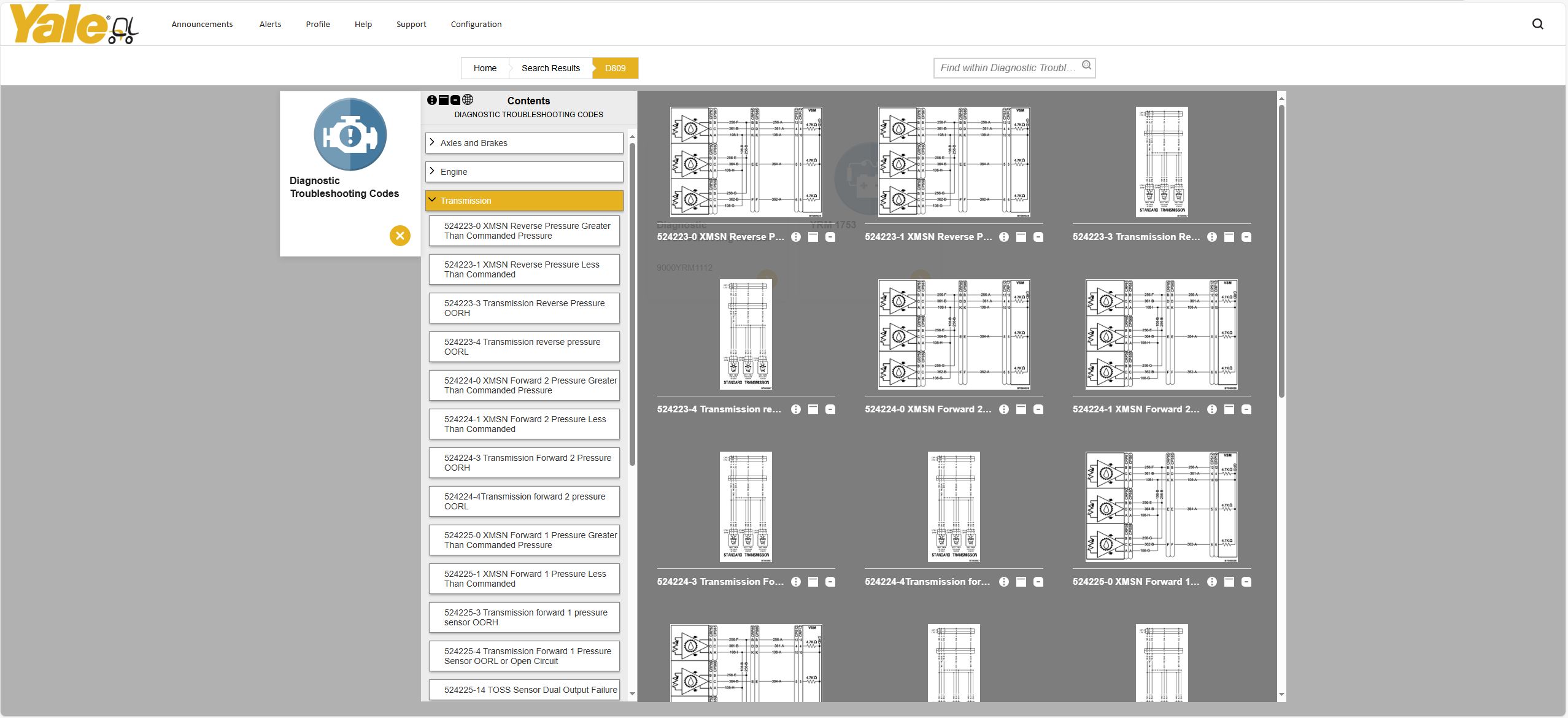Click three-dots icon in the Contents header
The image size is (1568, 718).
tap(432, 100)
